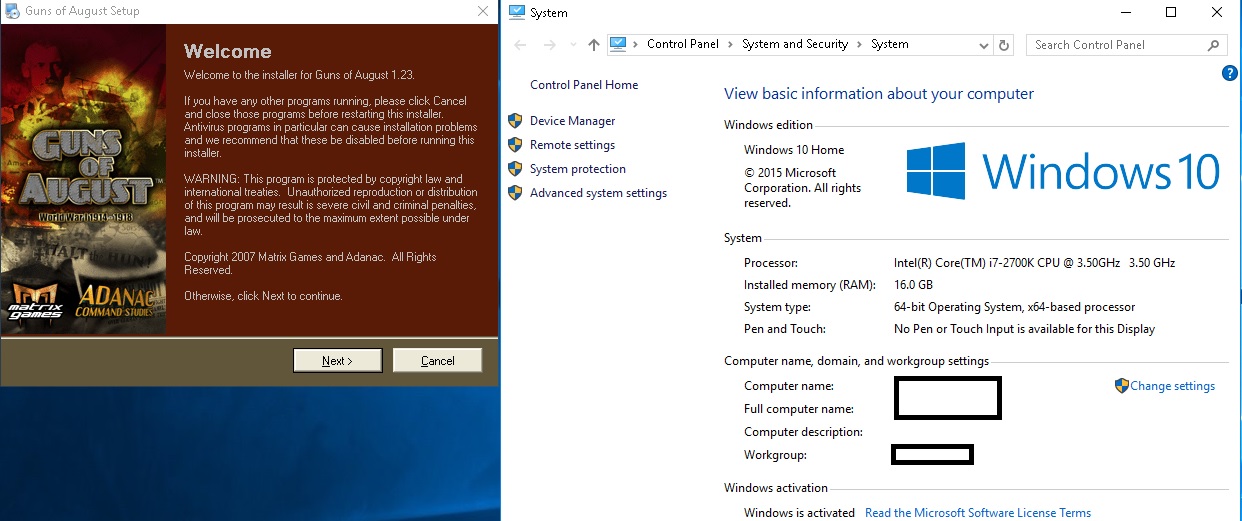The height and width of the screenshot is (521, 1242).
Task: Open Device Manager link
Action: click(572, 121)
